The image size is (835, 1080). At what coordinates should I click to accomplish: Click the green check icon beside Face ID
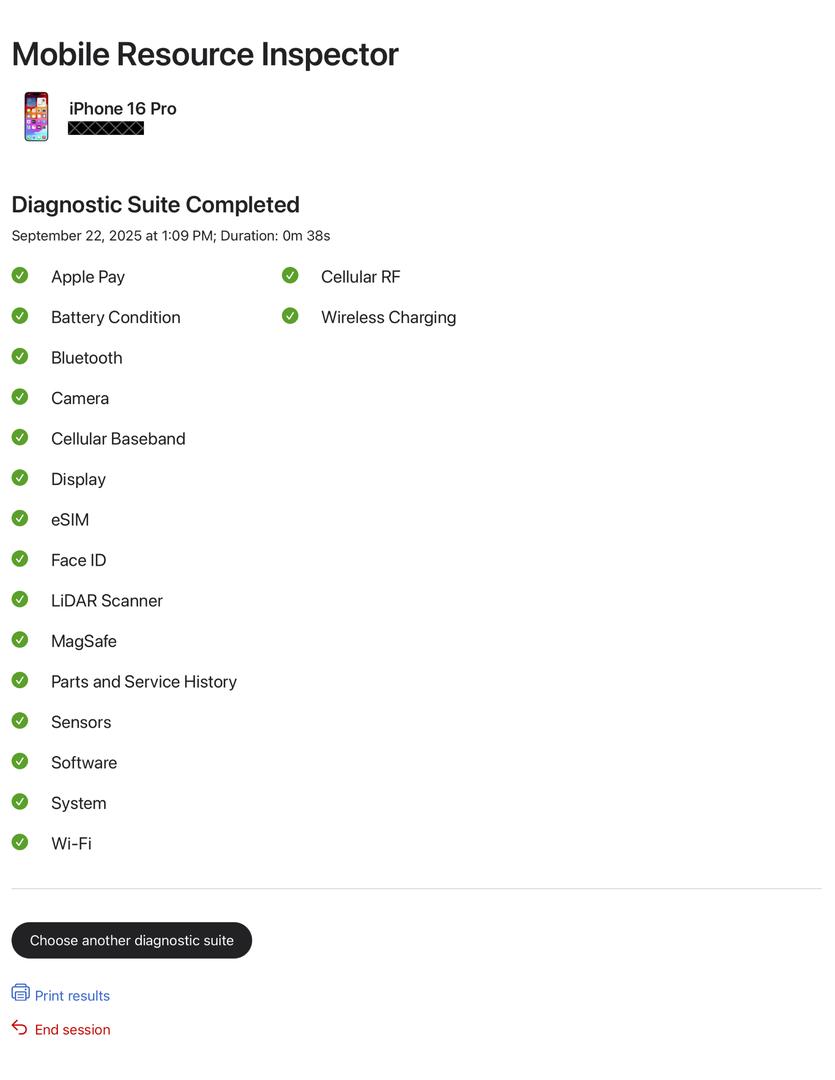coord(20,559)
